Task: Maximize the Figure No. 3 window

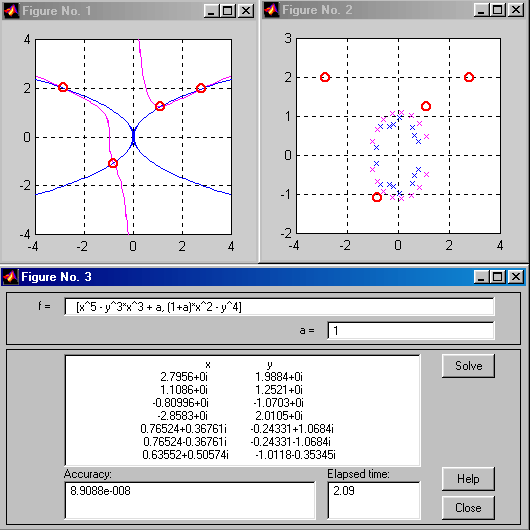Action: click(x=498, y=277)
